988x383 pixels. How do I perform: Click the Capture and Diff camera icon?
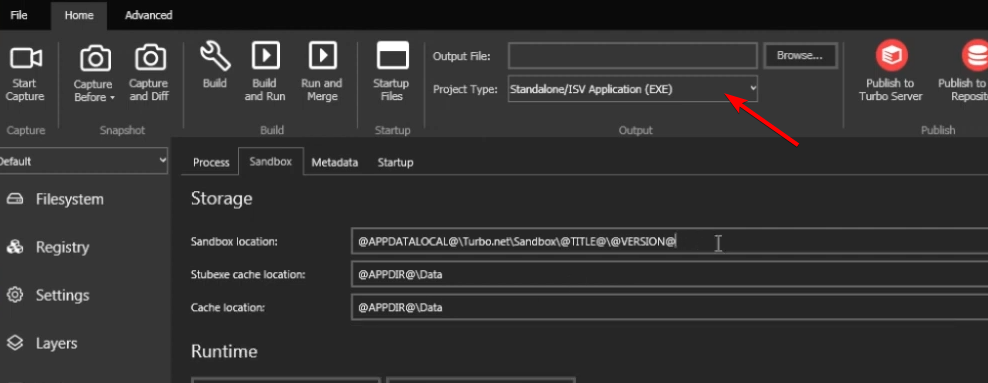click(150, 59)
